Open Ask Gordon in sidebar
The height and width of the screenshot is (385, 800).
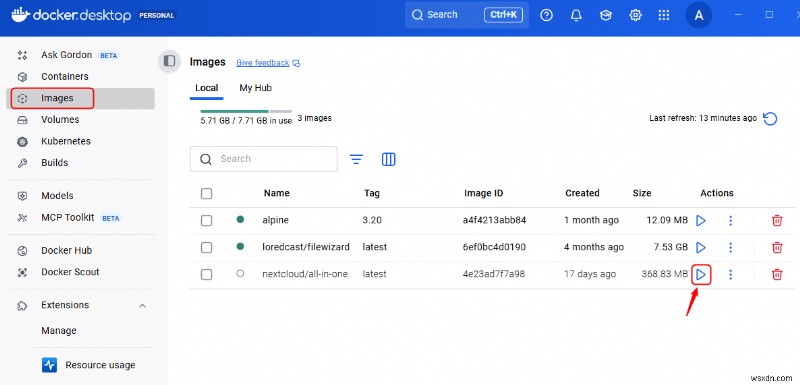coord(80,55)
